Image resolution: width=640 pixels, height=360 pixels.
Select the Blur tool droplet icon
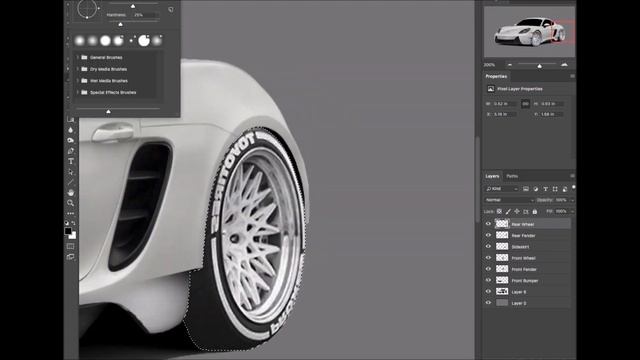[x=71, y=130]
